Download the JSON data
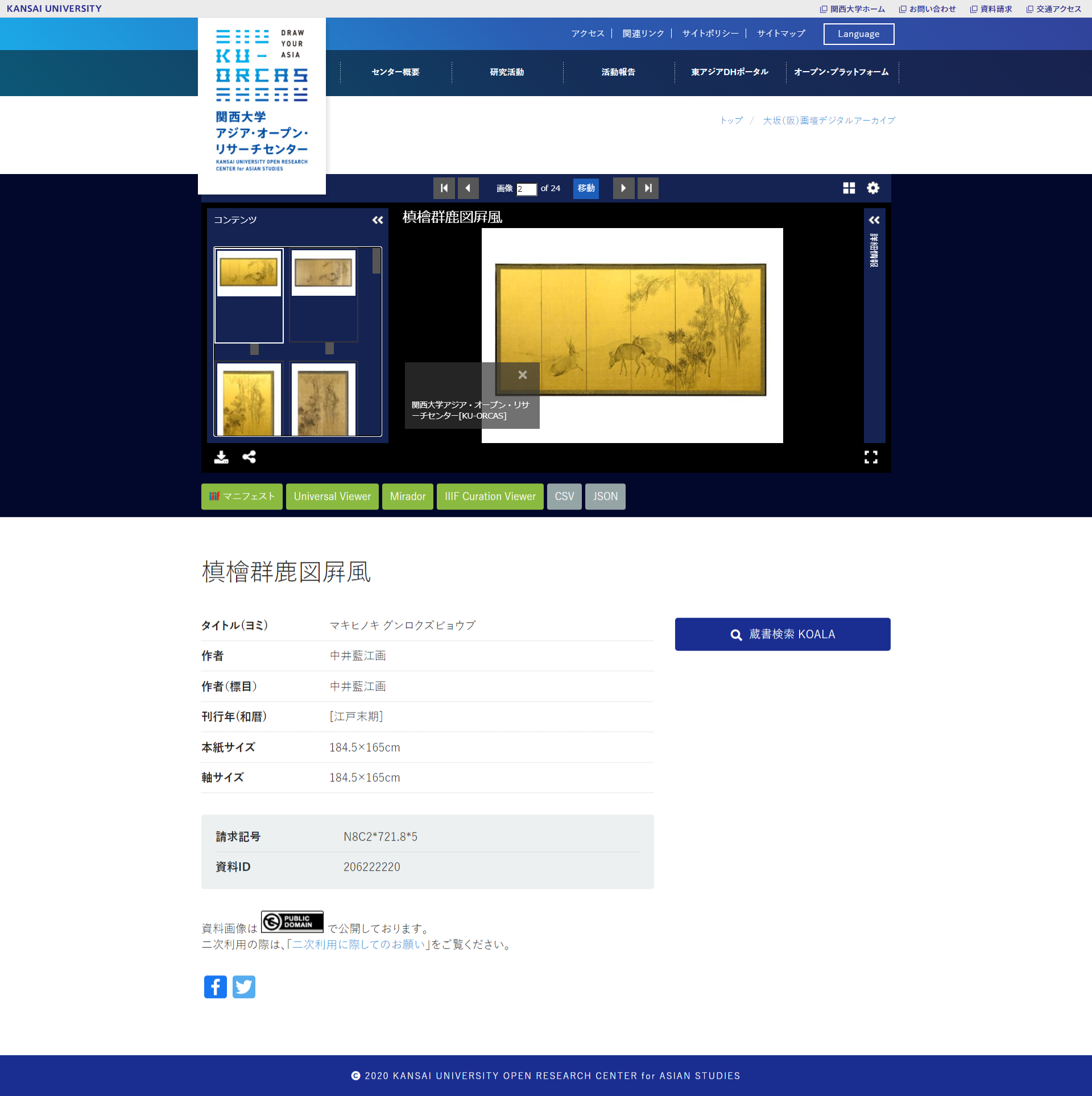This screenshot has width=1092, height=1096. pyautogui.click(x=605, y=497)
